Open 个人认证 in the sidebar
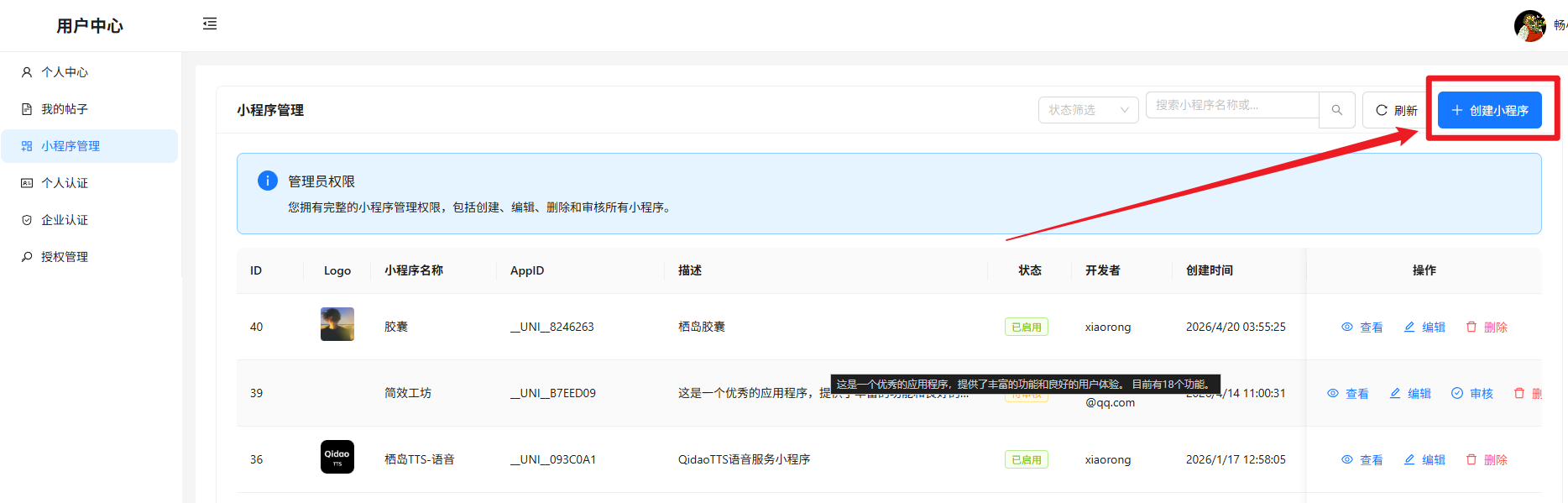1568x503 pixels. pyautogui.click(x=90, y=183)
